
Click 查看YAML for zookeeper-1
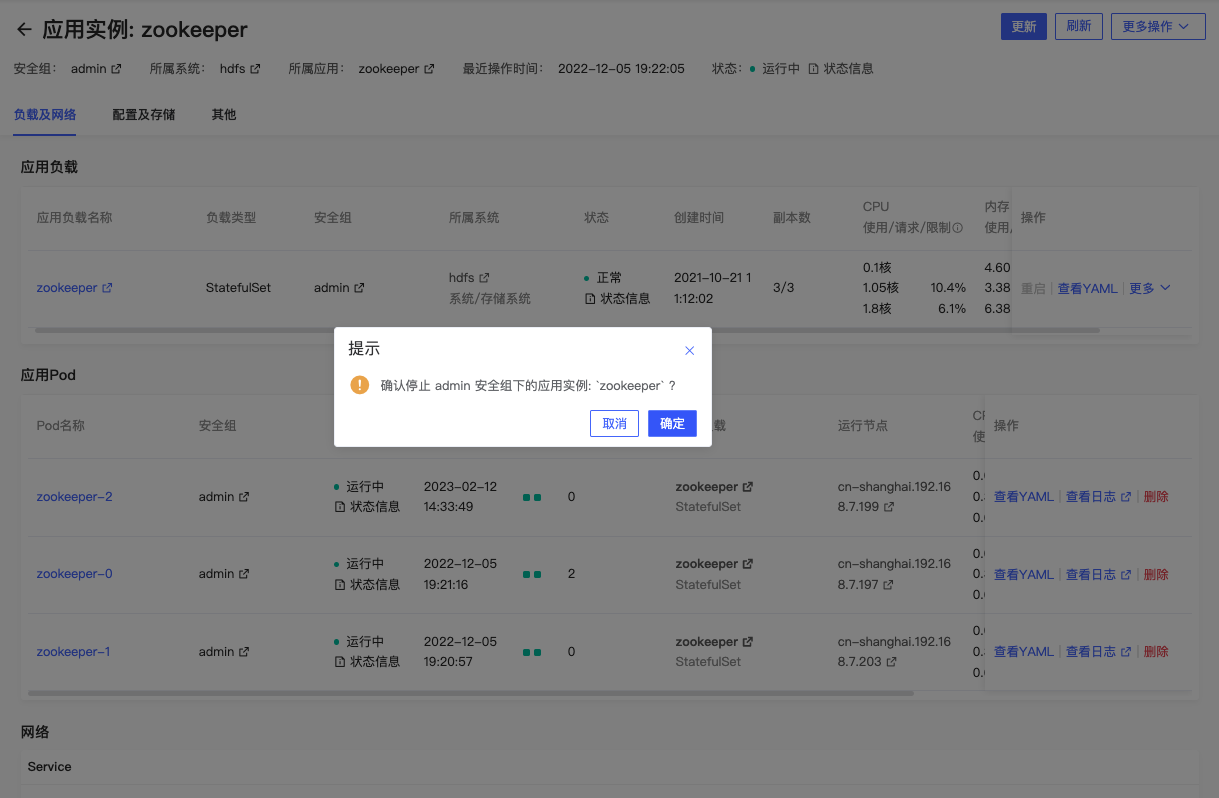tap(1023, 652)
